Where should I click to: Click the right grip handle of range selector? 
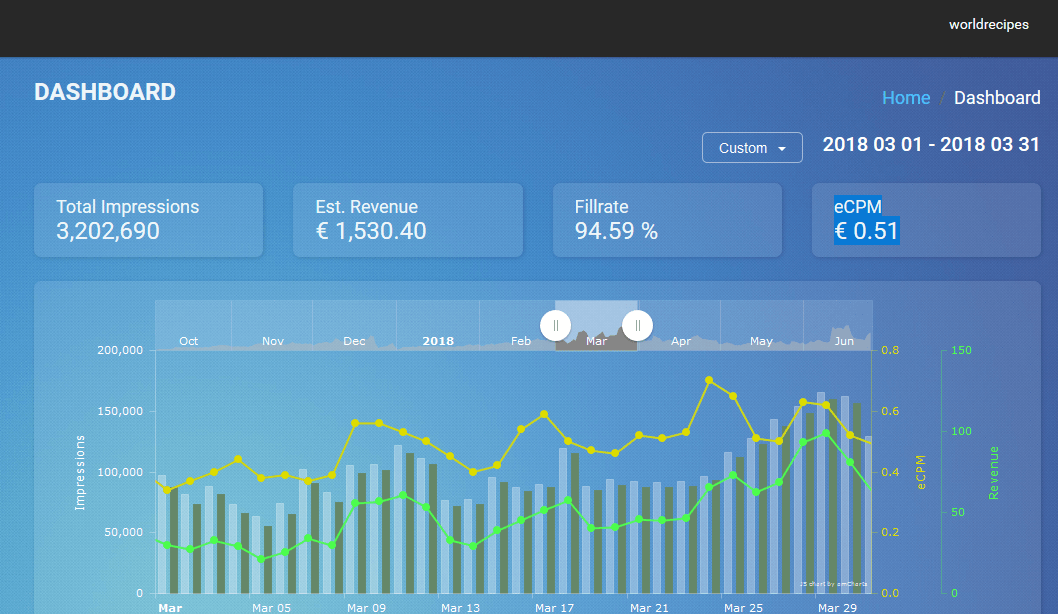coord(637,325)
